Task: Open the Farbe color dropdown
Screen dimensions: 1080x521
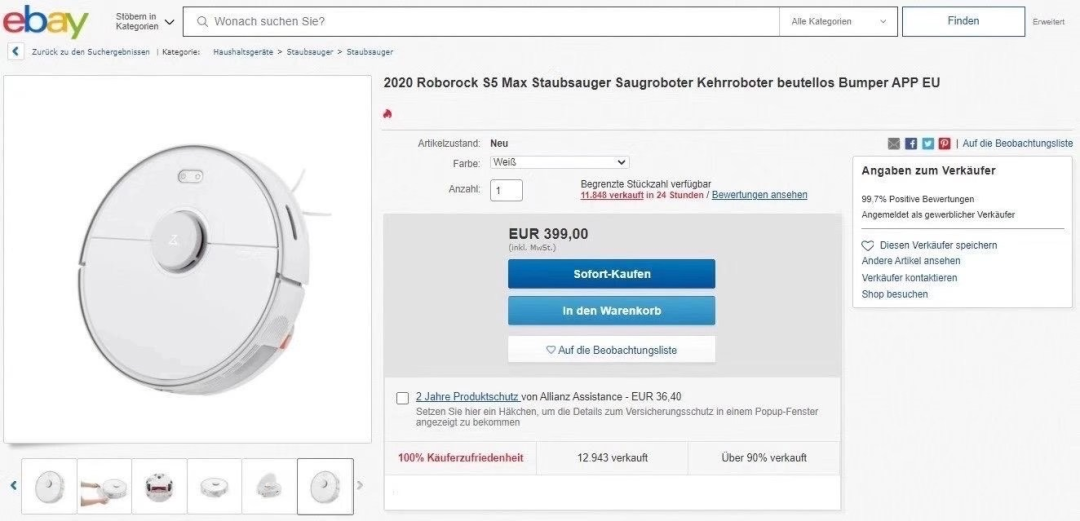Action: [559, 162]
